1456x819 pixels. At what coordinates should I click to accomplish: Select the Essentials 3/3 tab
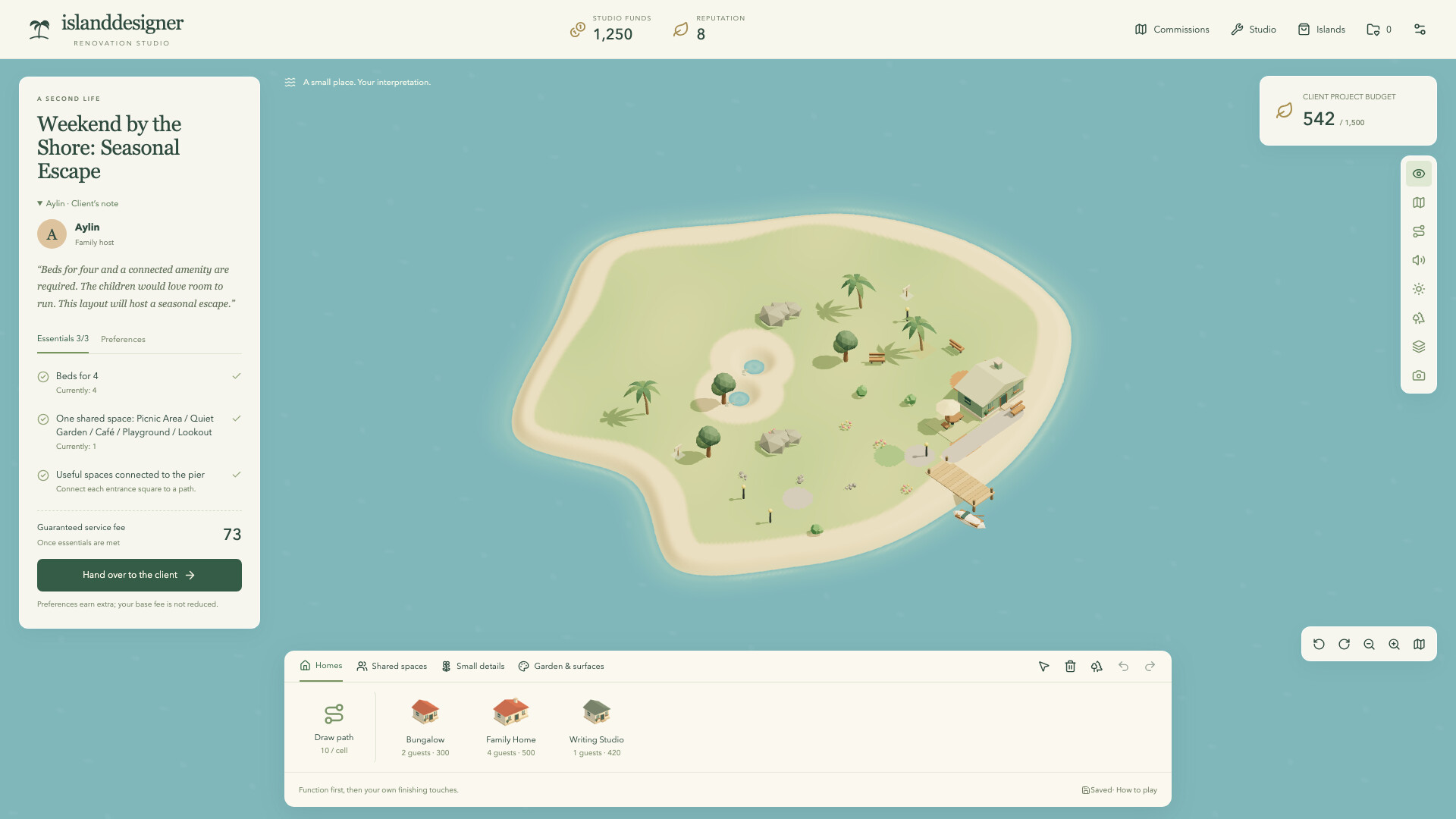(x=63, y=338)
